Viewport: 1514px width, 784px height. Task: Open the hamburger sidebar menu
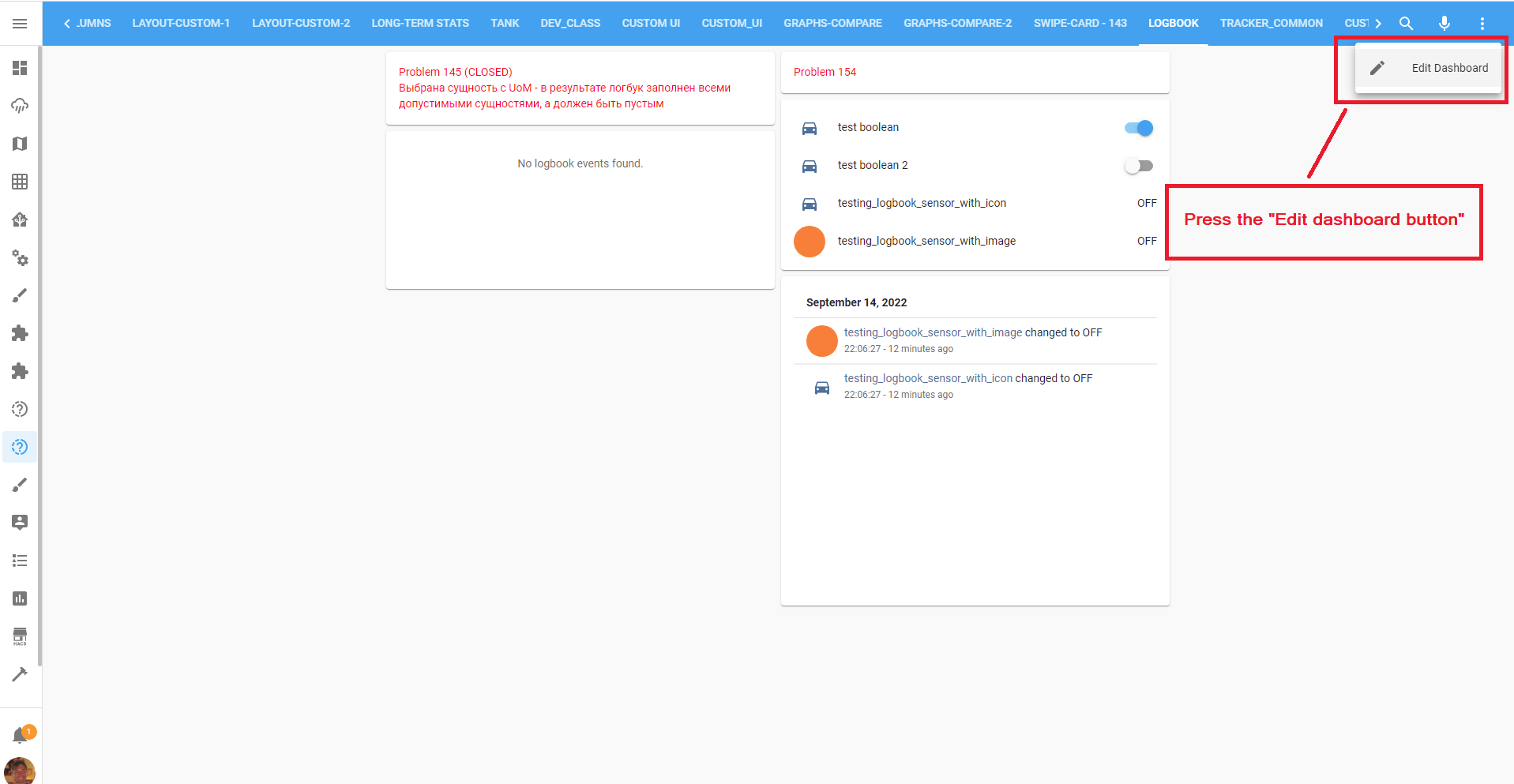(x=20, y=24)
